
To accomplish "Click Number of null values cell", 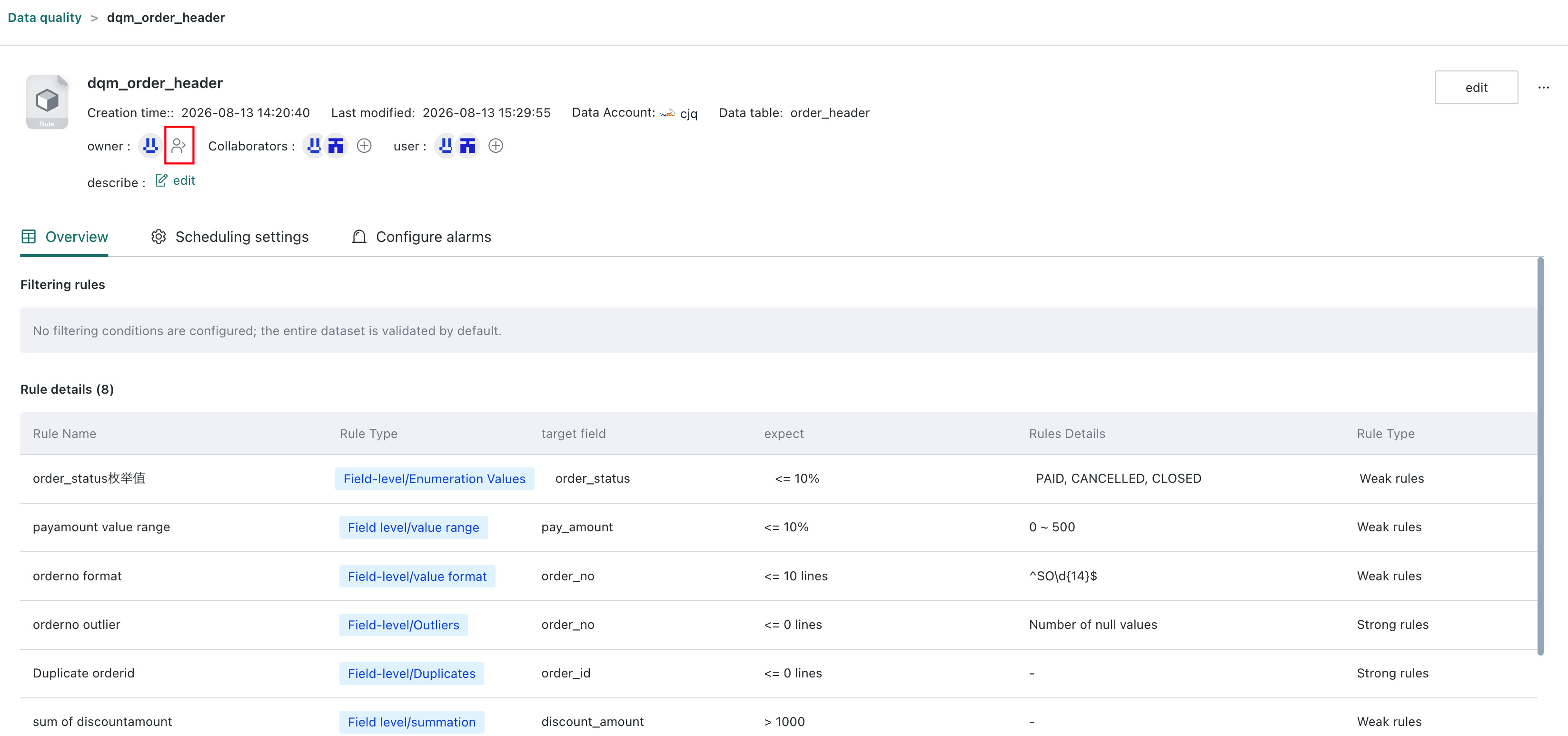I will pyautogui.click(x=1093, y=625).
